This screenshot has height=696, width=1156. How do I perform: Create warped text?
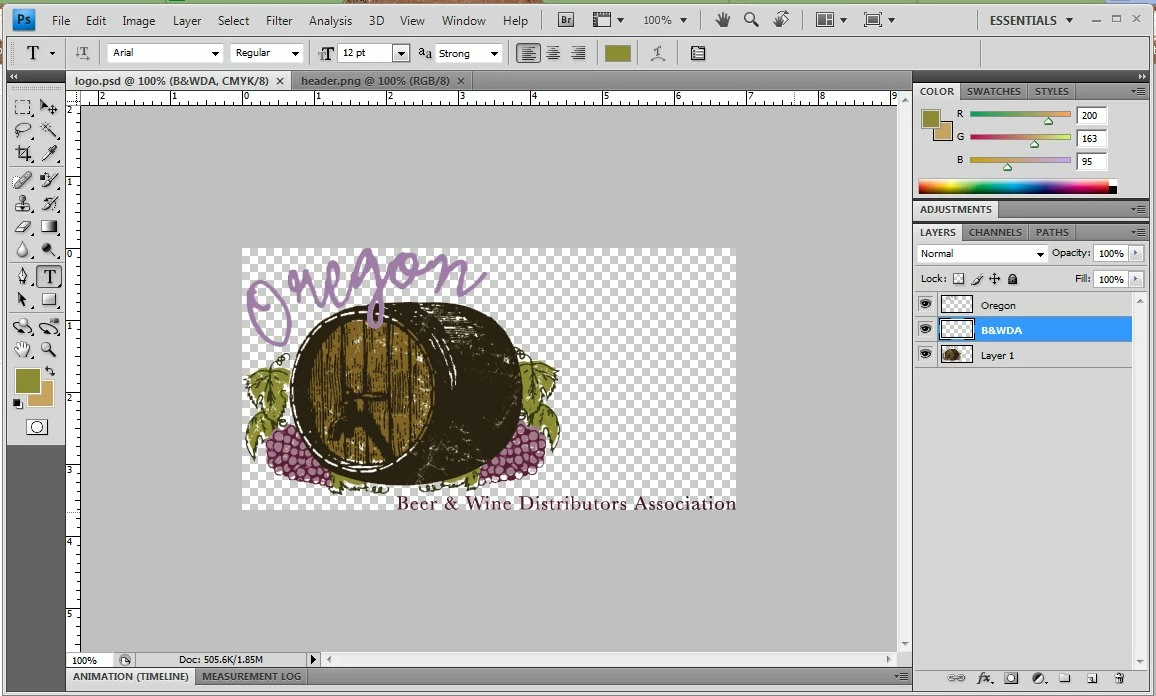click(x=657, y=53)
